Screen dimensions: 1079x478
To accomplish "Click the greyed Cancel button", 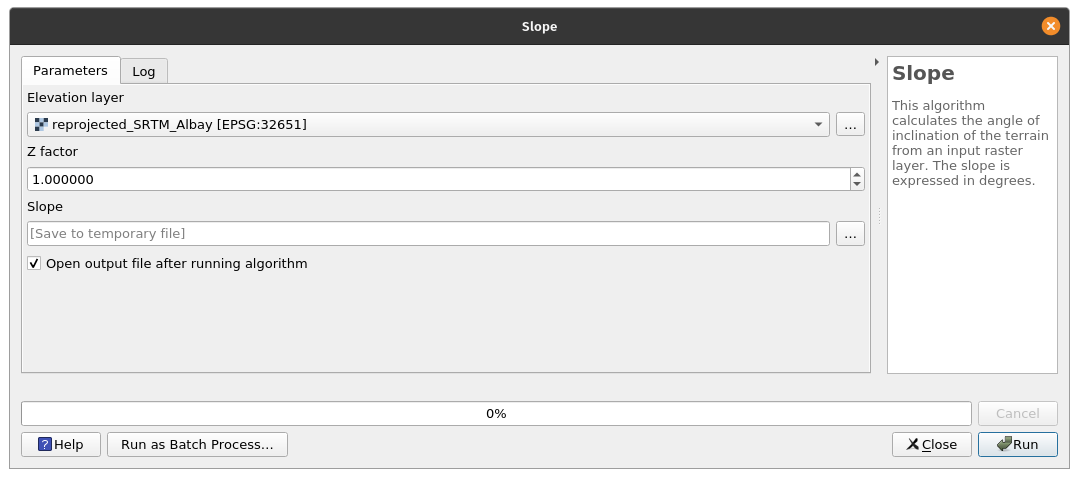I will pyautogui.click(x=1017, y=413).
